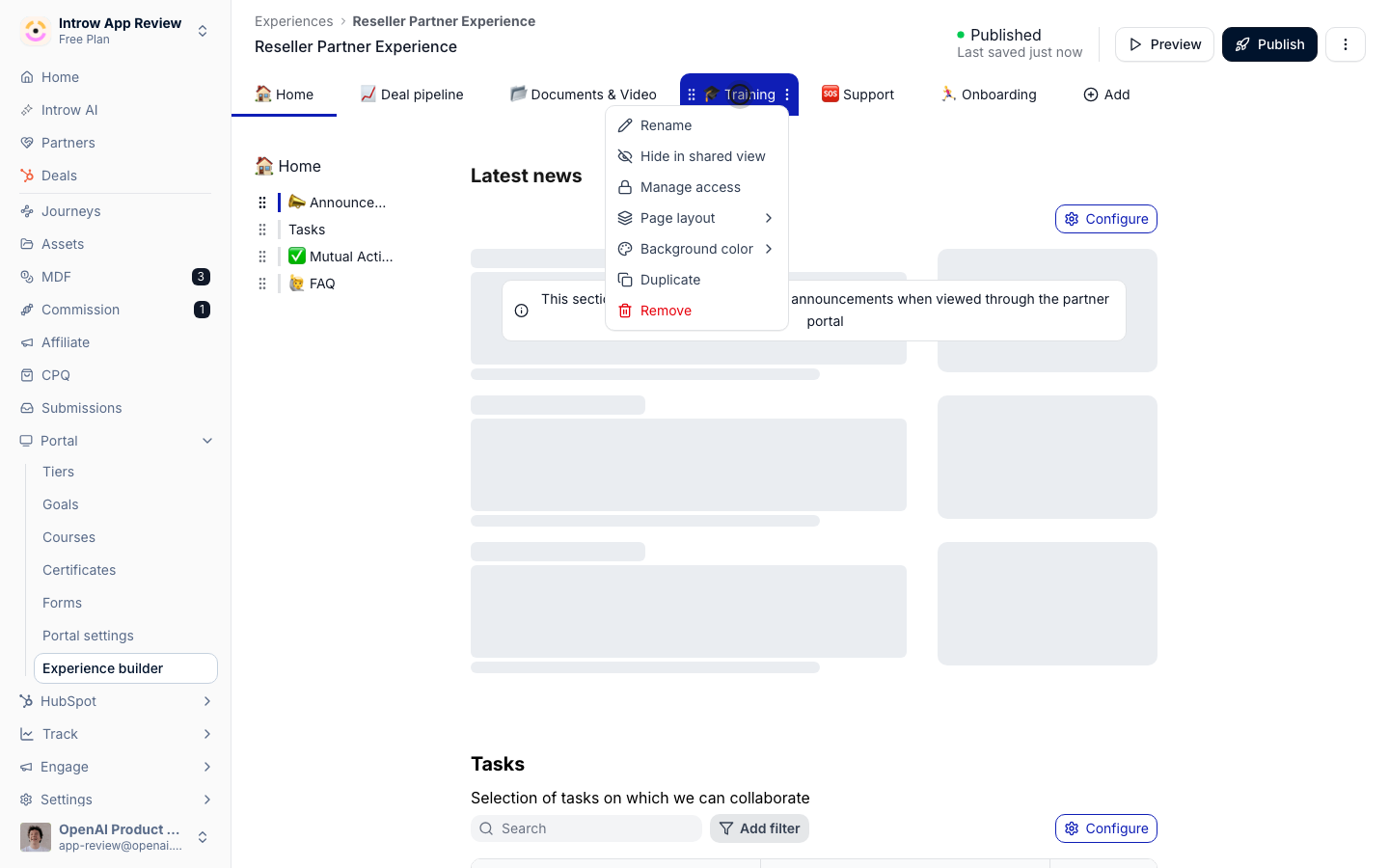Open the Page layout submenu

[x=696, y=218]
